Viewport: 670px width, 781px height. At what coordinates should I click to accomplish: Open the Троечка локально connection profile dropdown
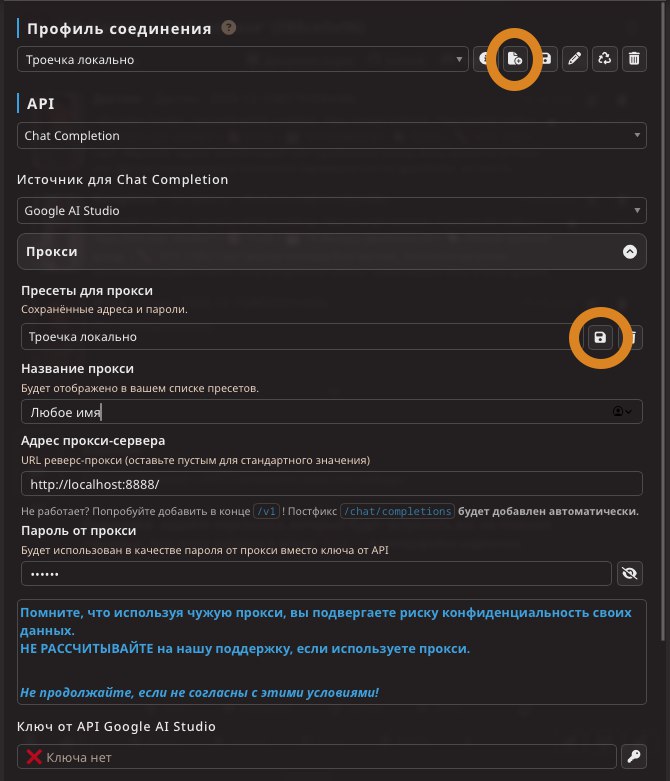[243, 59]
